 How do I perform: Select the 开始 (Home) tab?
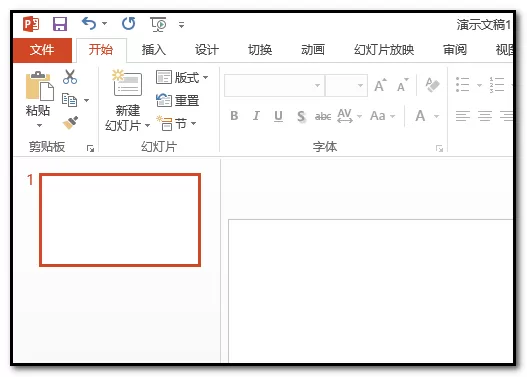pyautogui.click(x=101, y=50)
